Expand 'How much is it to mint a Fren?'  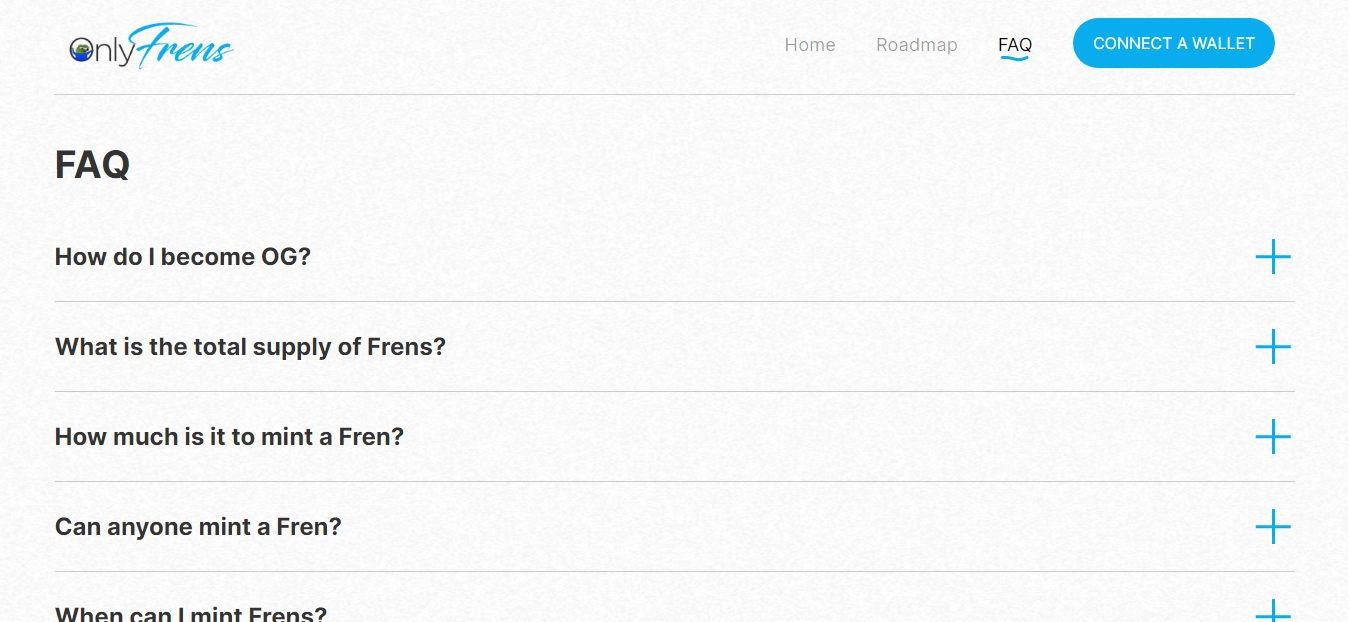pyautogui.click(x=229, y=437)
